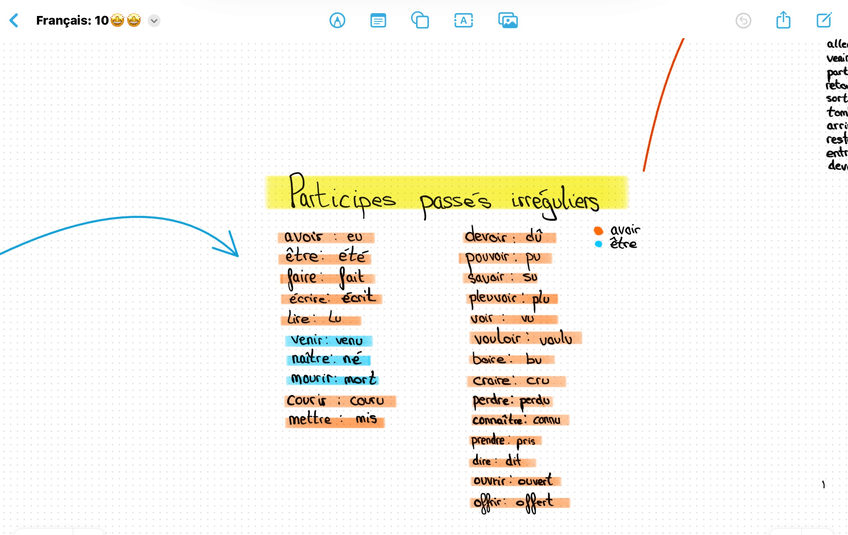Viewport: 848px width, 535px height.
Task: Select the "avoir: eu" handwritten entry
Action: coord(322,237)
